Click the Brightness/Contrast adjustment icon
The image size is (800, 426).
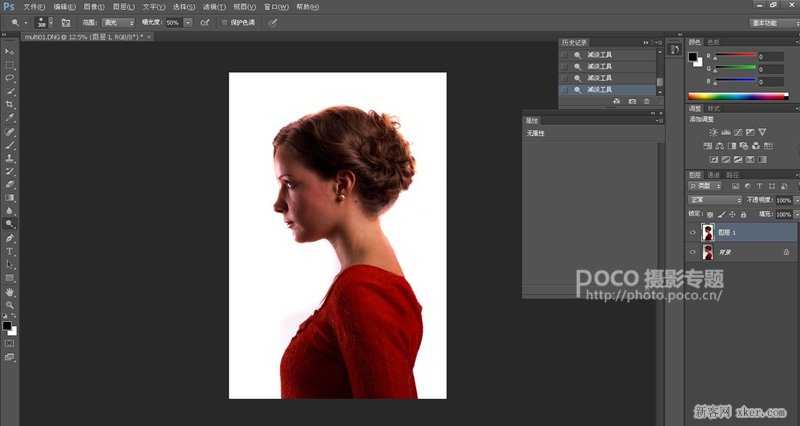tap(713, 132)
